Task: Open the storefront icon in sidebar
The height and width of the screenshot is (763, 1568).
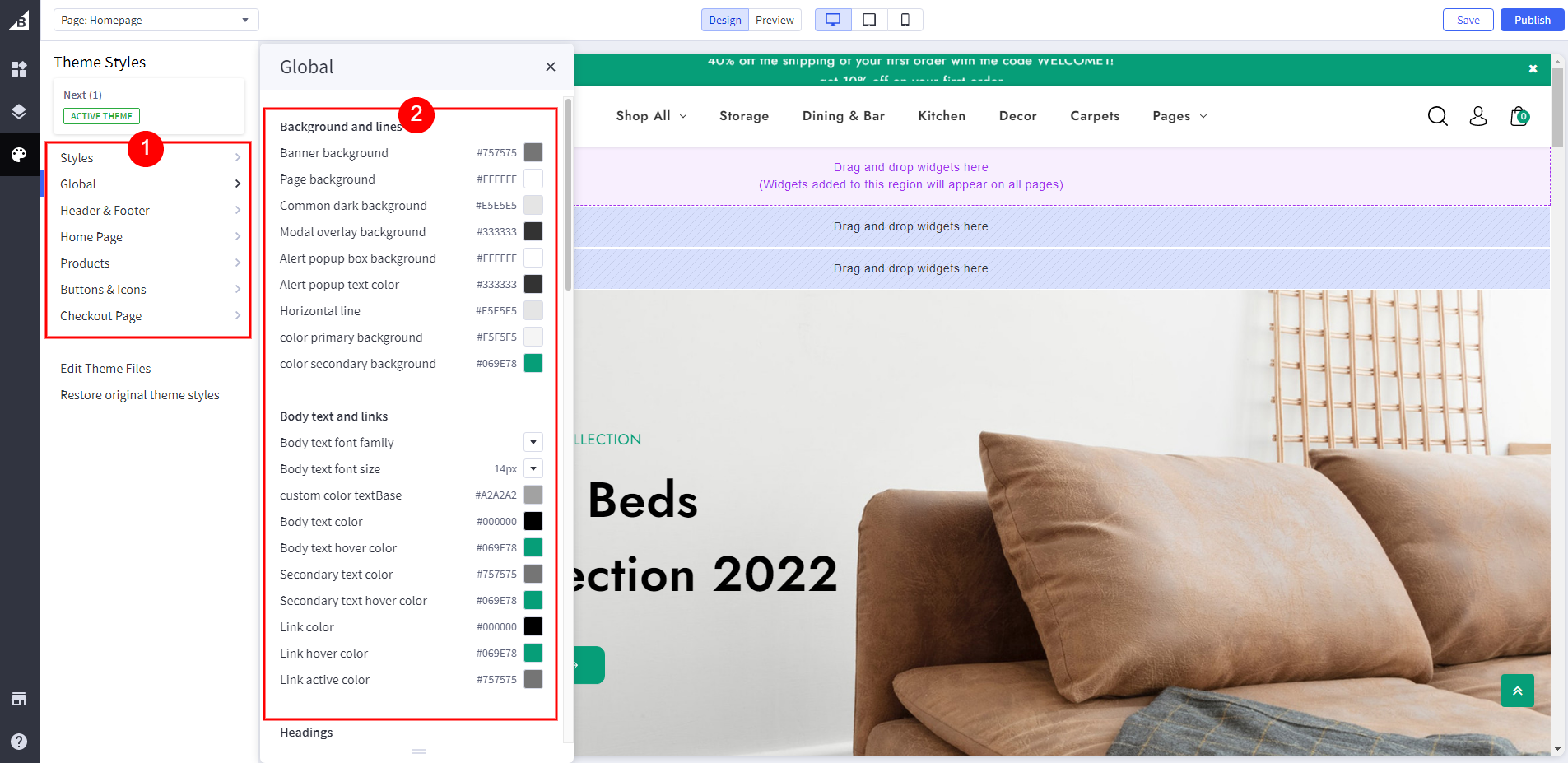Action: pos(19,699)
